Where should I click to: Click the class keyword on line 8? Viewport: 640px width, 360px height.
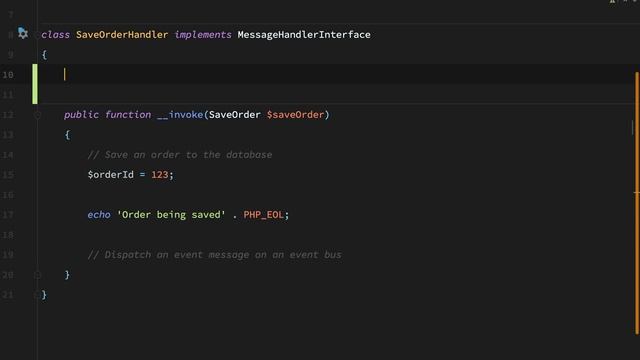coord(56,35)
